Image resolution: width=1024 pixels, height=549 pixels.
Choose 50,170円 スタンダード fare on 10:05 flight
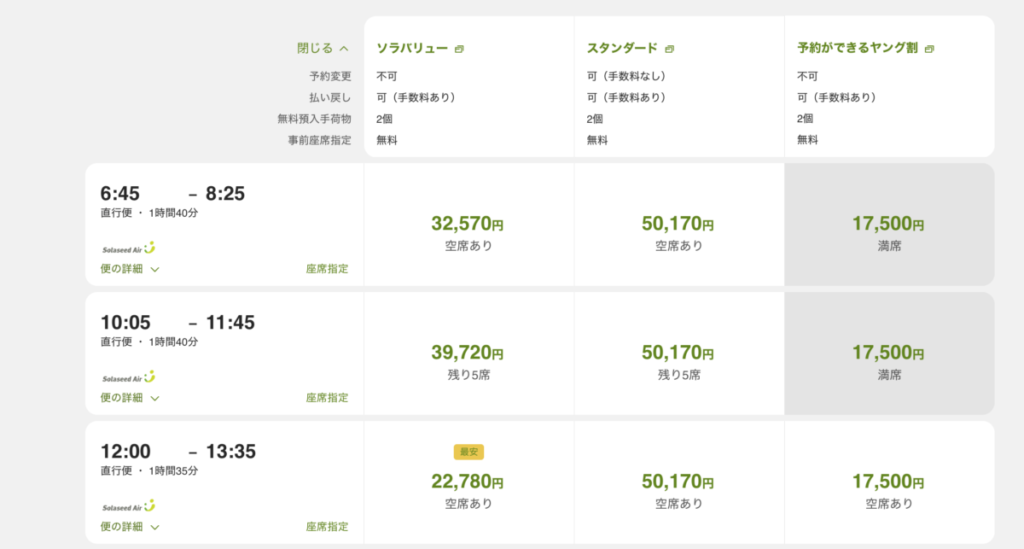coord(679,353)
